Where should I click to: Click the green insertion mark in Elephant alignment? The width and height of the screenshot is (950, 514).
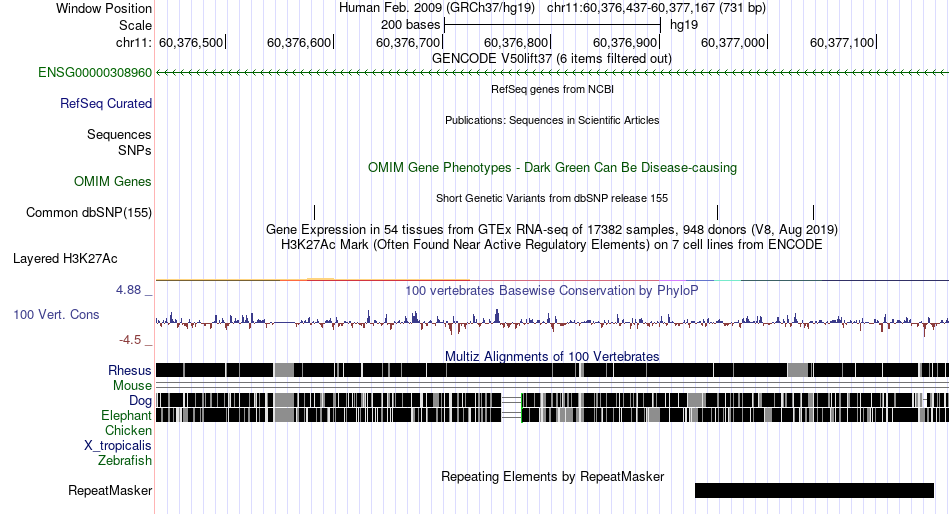click(x=522, y=415)
